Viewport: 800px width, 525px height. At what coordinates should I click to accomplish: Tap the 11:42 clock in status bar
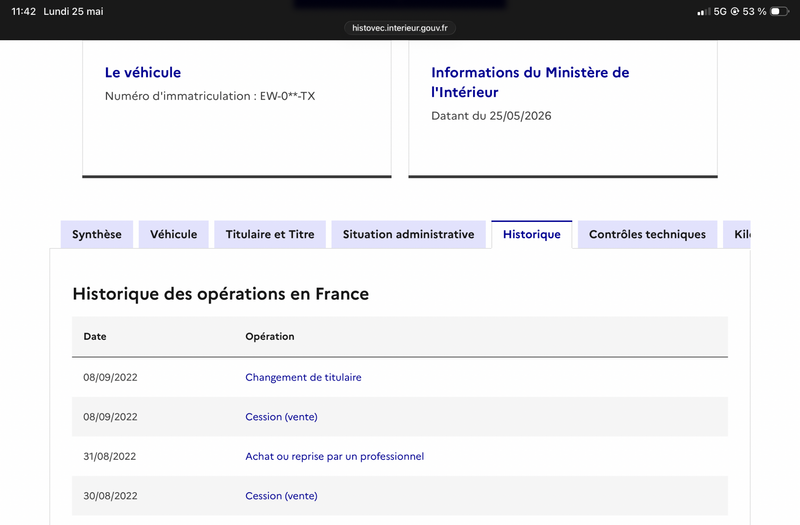pos(23,11)
